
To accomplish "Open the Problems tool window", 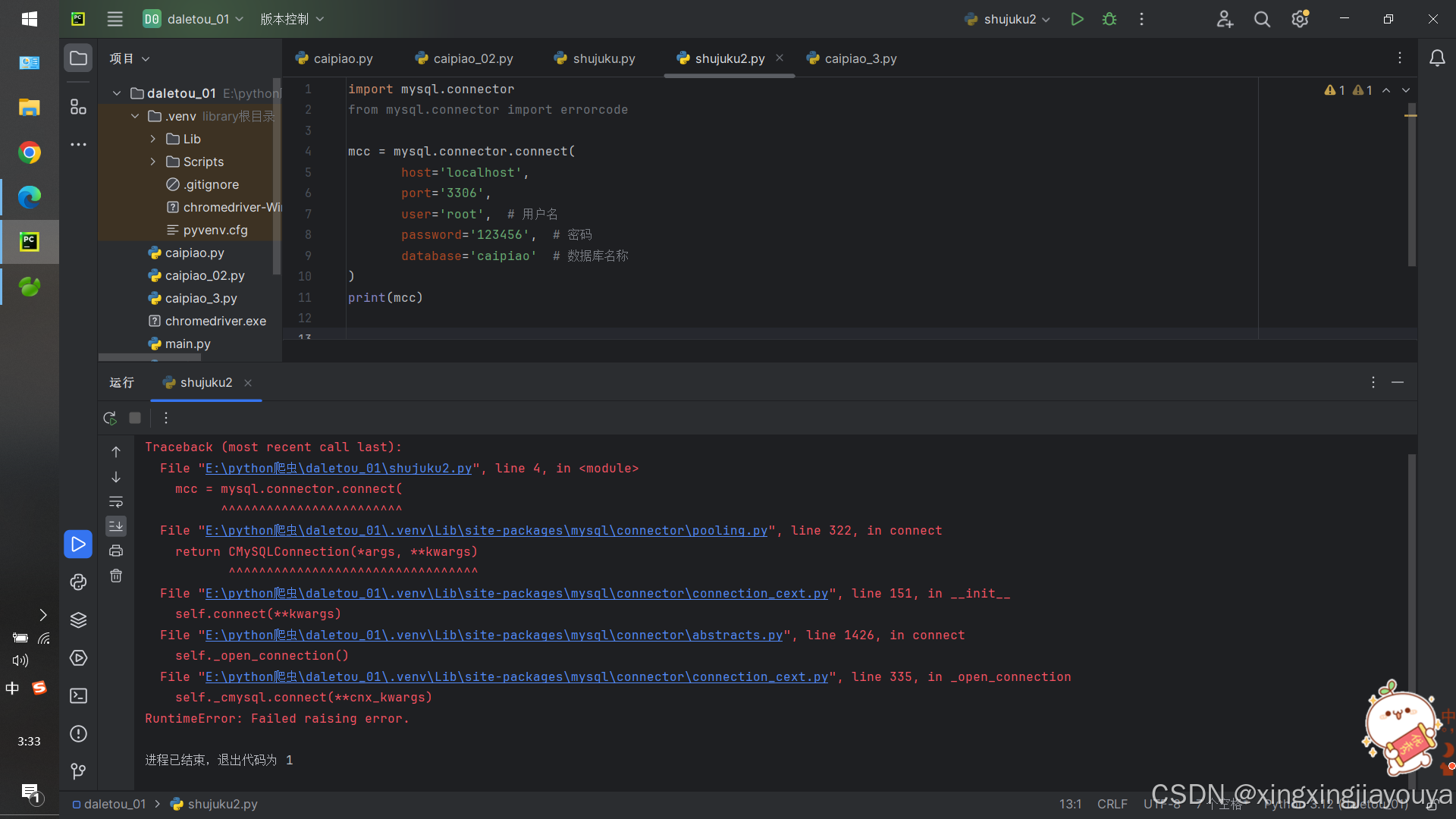I will (x=78, y=733).
